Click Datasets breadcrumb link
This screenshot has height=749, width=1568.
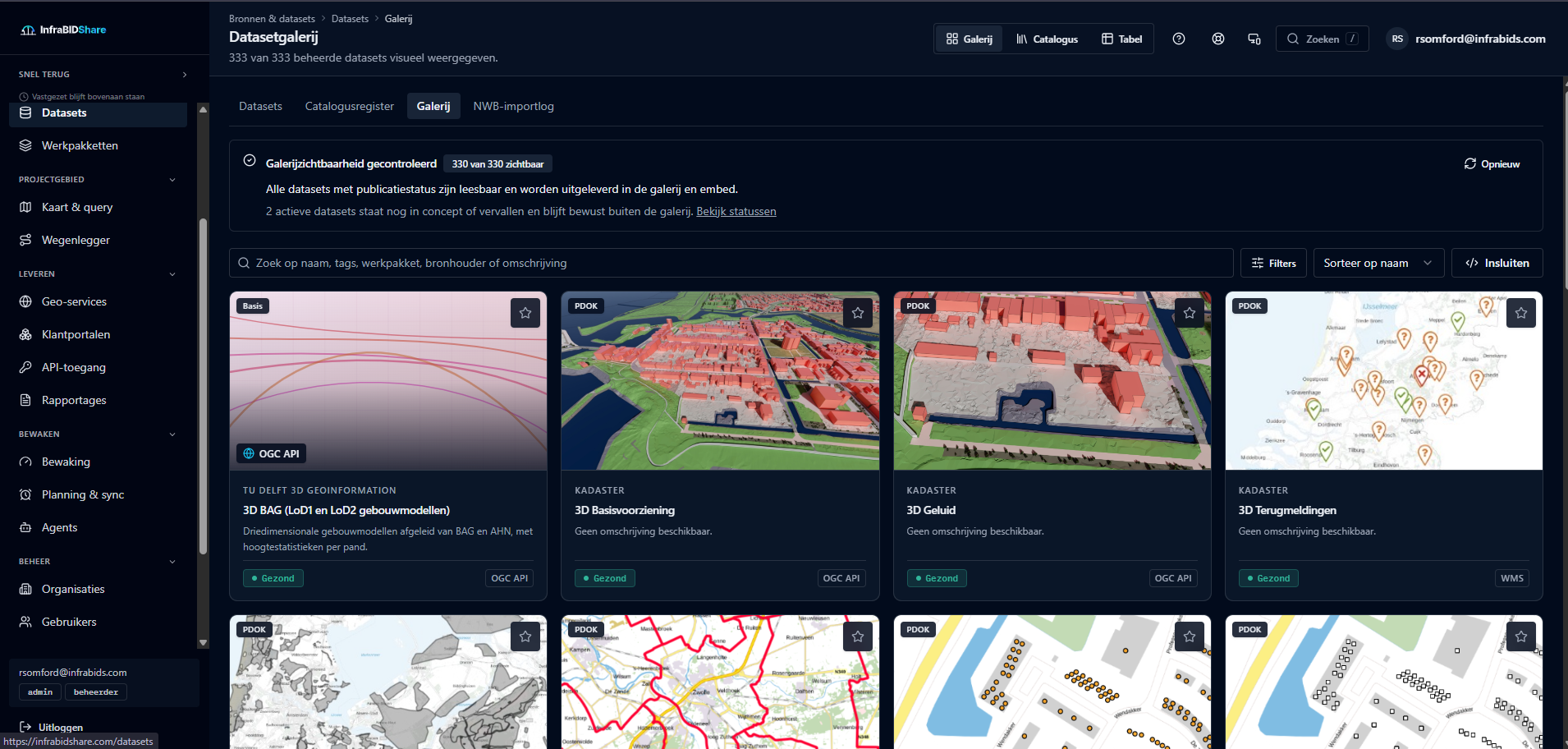coord(350,19)
